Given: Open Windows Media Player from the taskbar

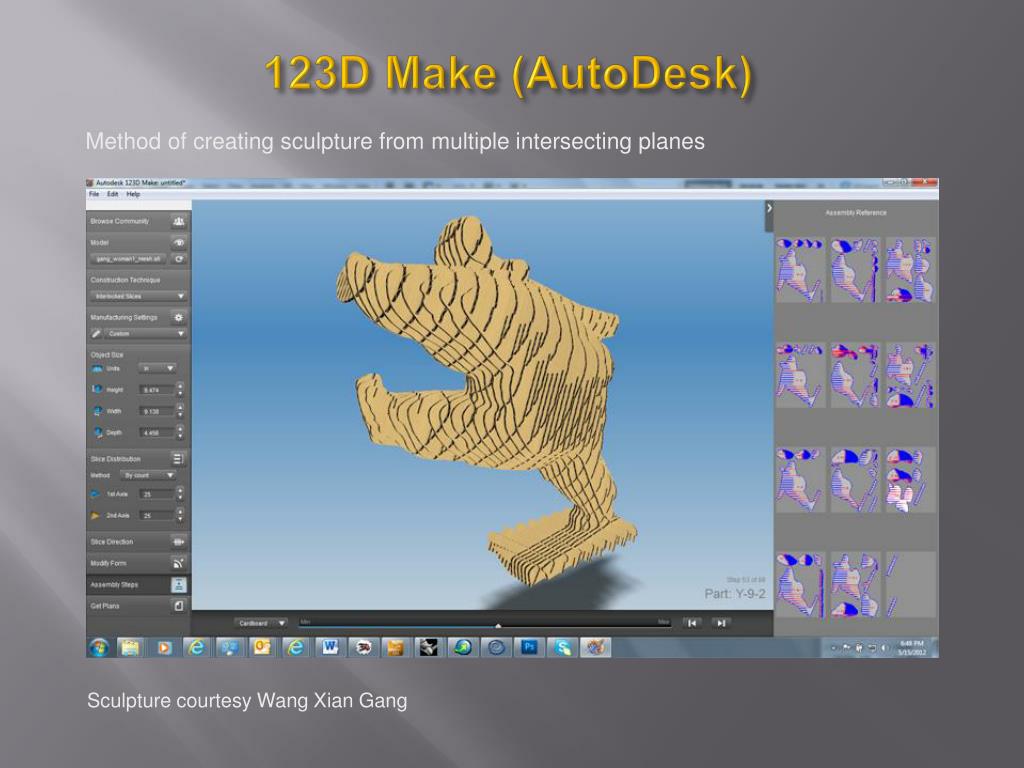Looking at the screenshot, I should [x=164, y=647].
